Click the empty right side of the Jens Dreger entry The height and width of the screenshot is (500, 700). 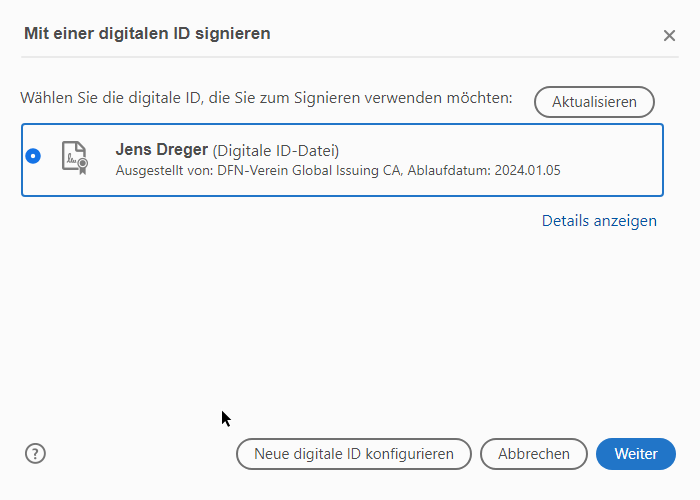612,160
